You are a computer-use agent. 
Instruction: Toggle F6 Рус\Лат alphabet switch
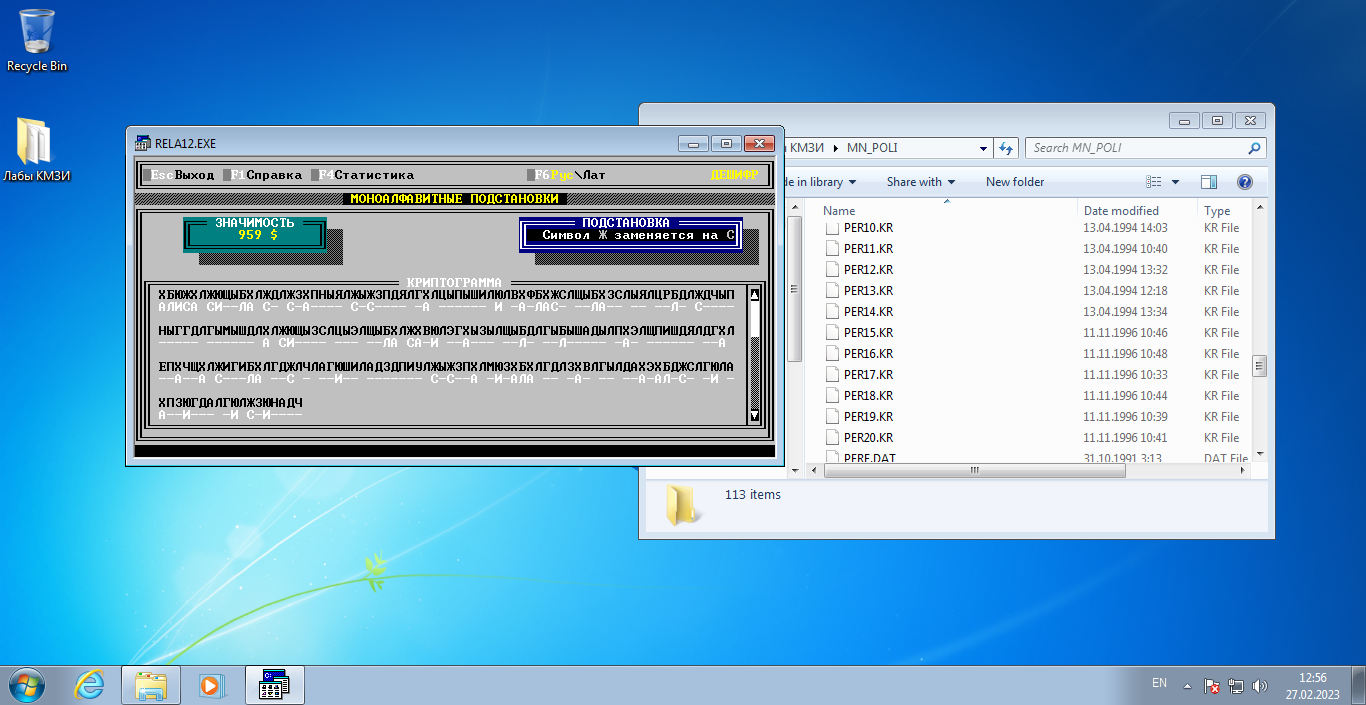(567, 175)
